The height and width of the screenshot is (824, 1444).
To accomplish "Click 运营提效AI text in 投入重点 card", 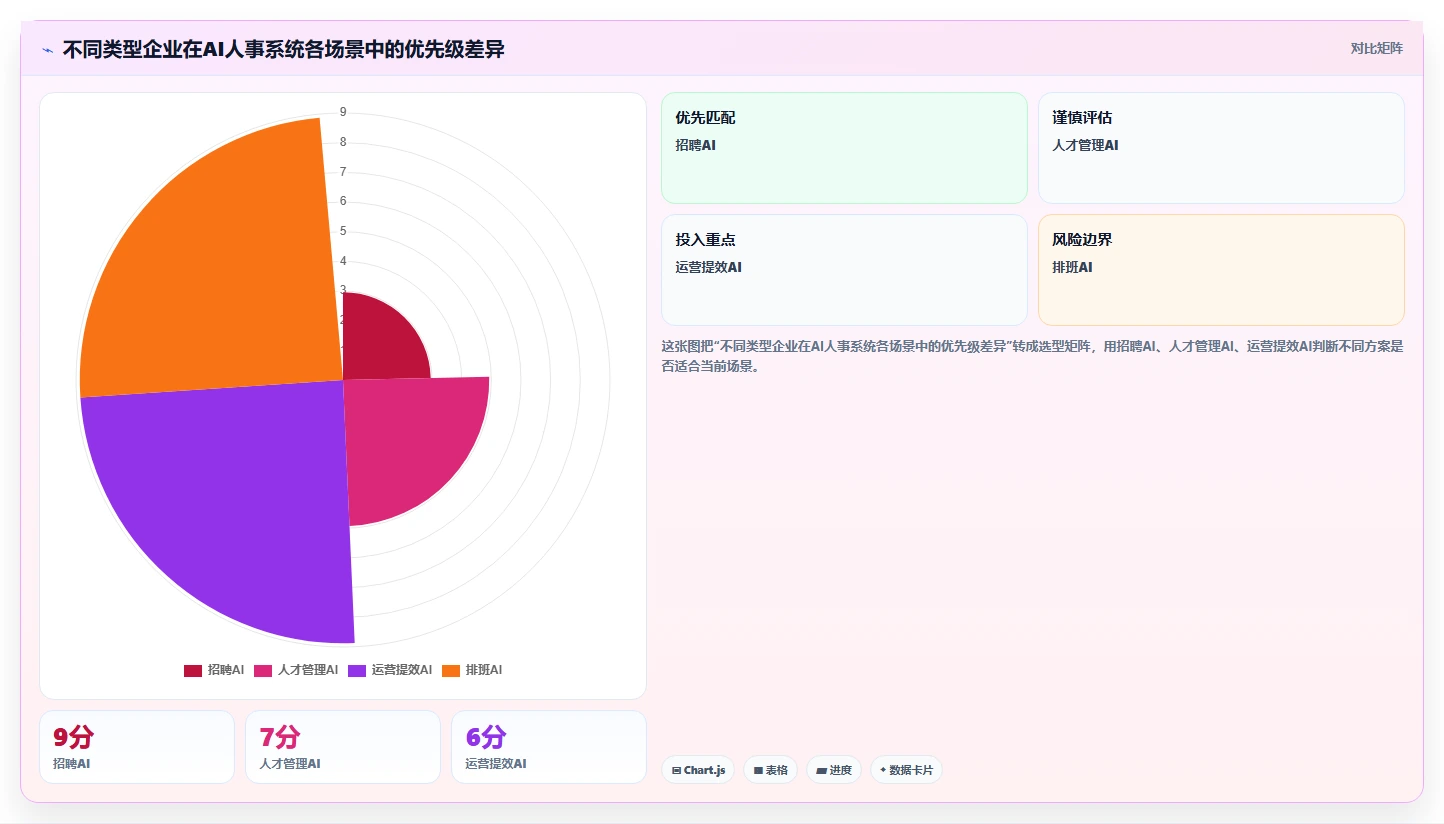I will coord(708,267).
